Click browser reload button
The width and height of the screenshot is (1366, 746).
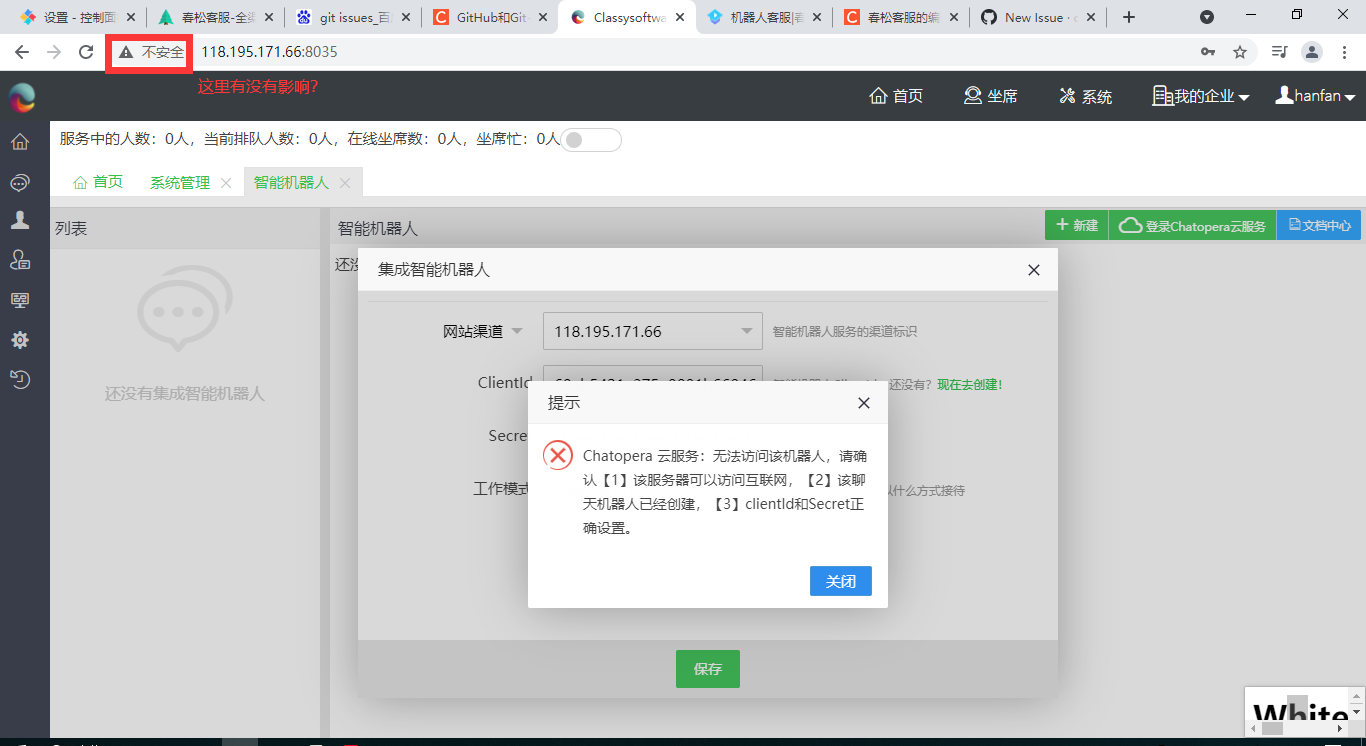click(x=86, y=52)
